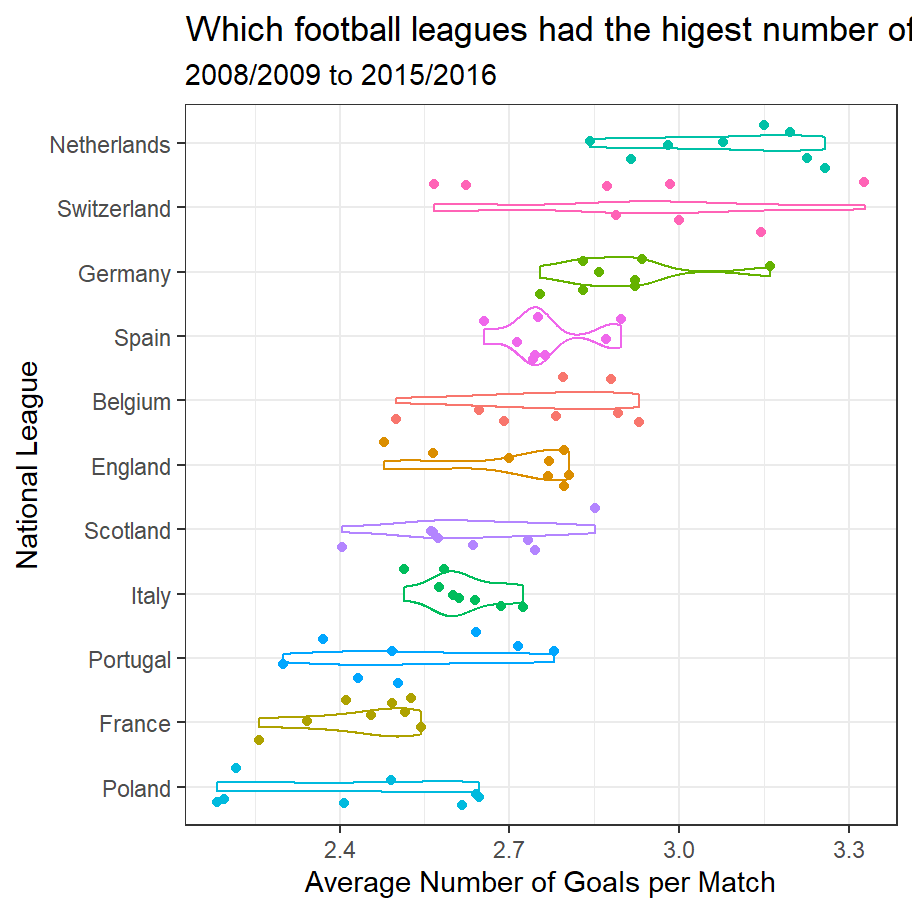Click the rightmost pink Switzerland data point
The image size is (912, 912).
(864, 182)
